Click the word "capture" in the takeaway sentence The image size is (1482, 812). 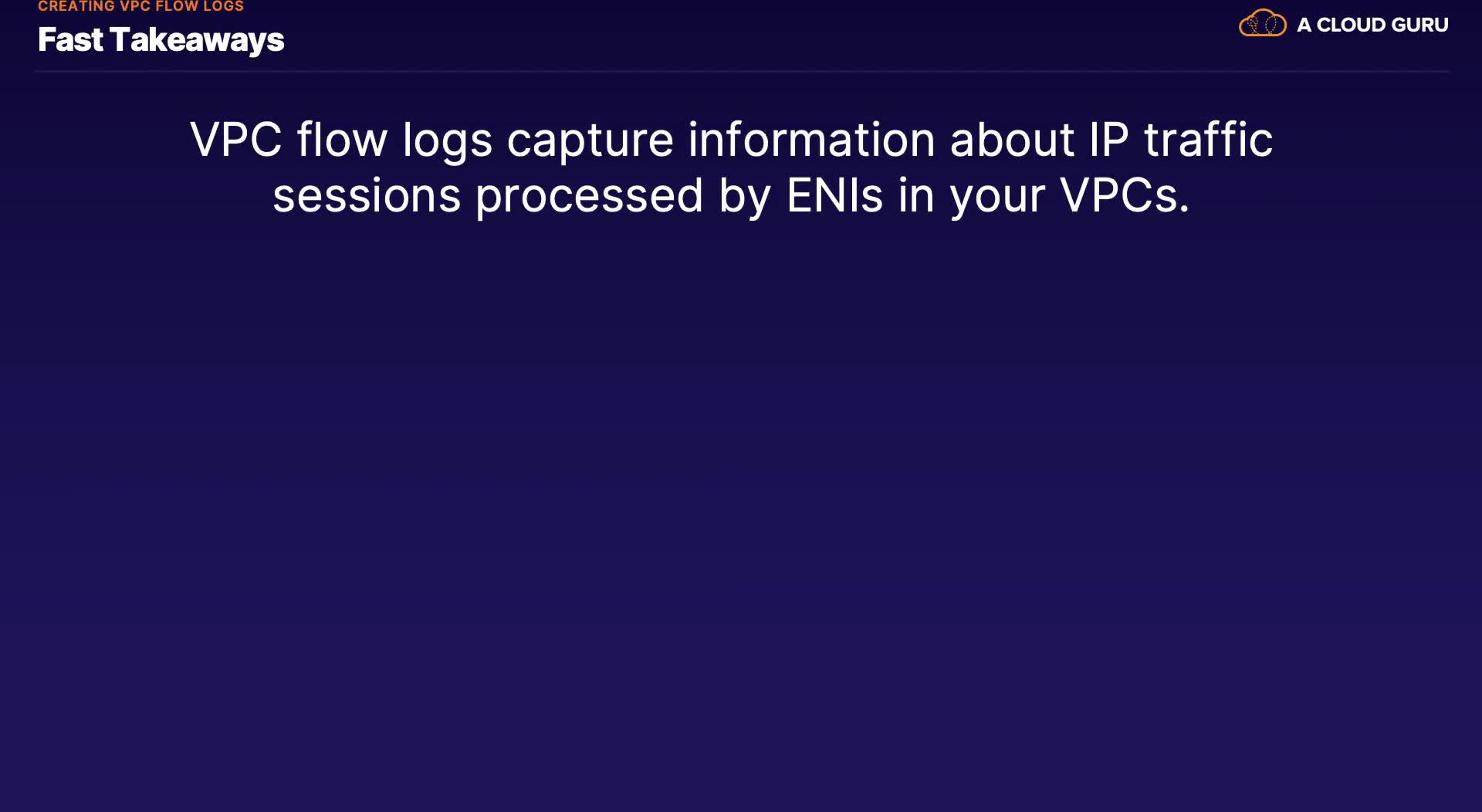[x=590, y=140]
